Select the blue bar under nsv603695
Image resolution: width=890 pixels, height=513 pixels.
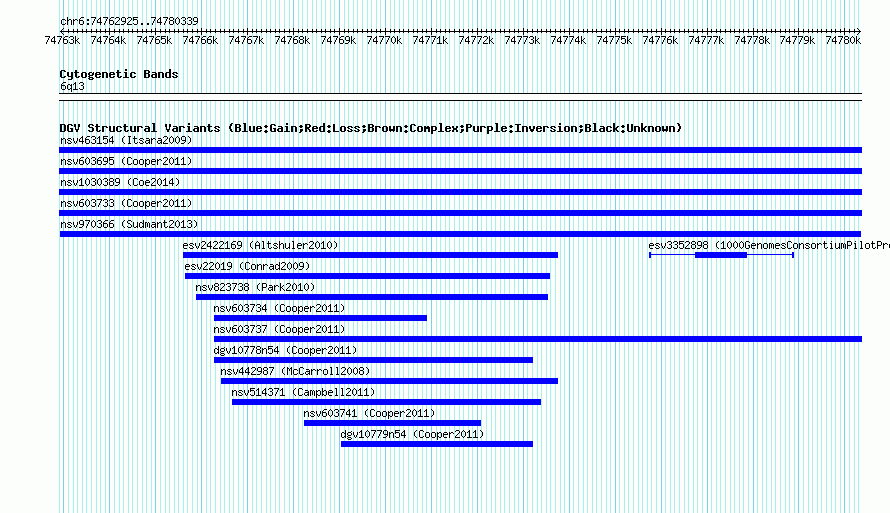pos(460,171)
